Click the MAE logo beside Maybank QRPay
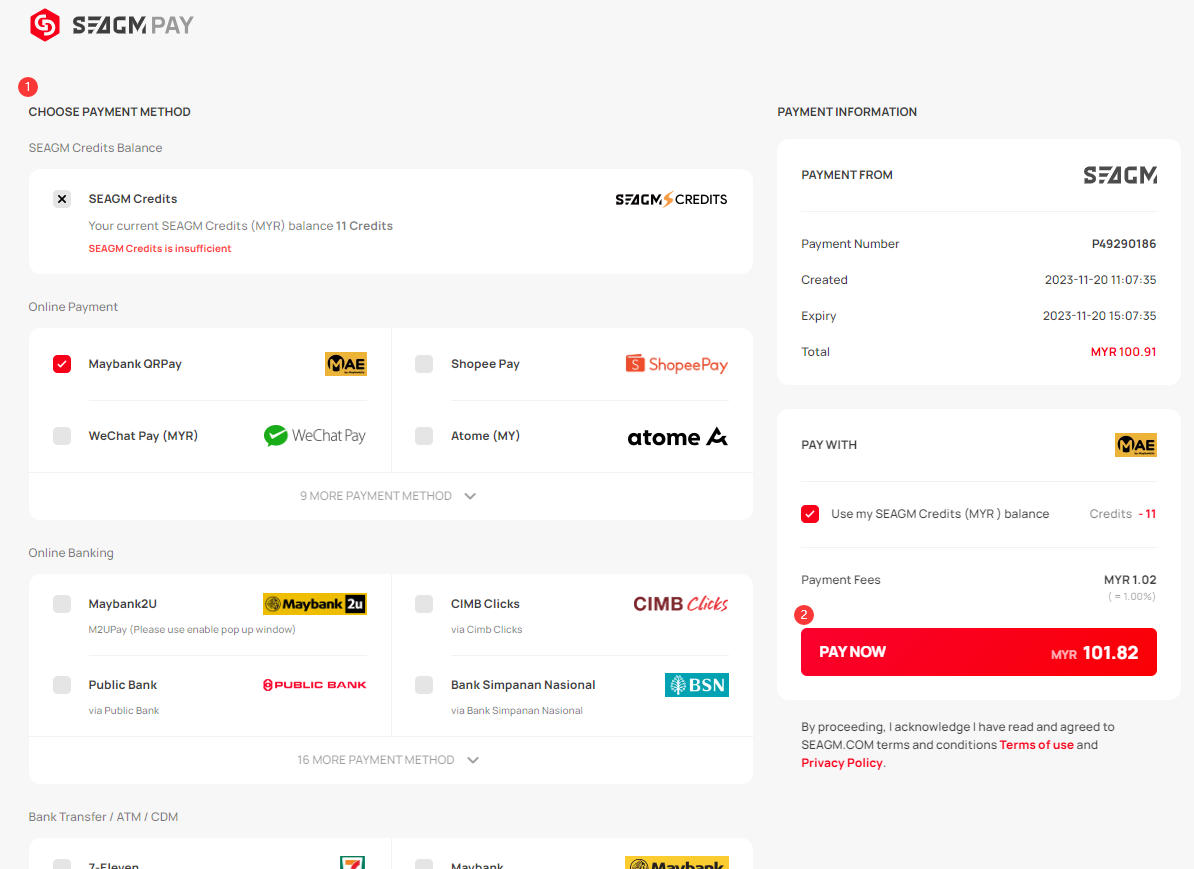 346,364
